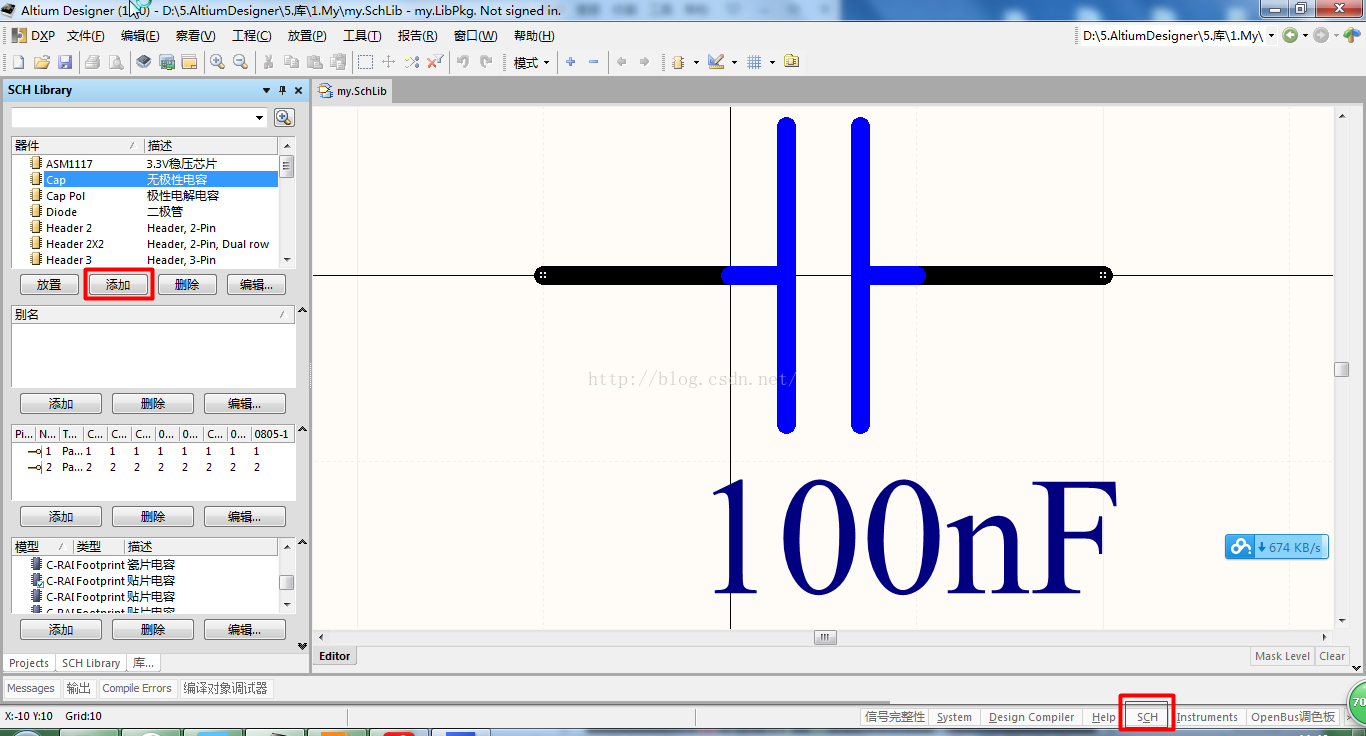Open the component filter combo box dropdown
Screen dimensions: 1366x736
(261, 118)
